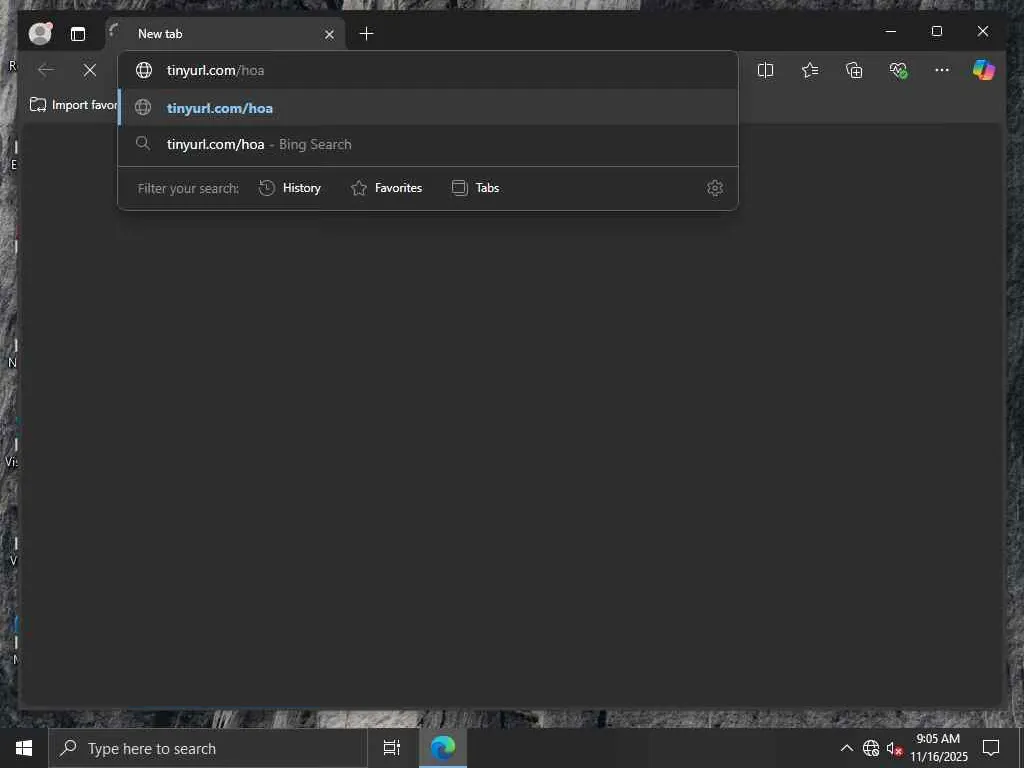This screenshot has width=1024, height=768.
Task: Open a new tab with the plus button
Action: [x=366, y=33]
